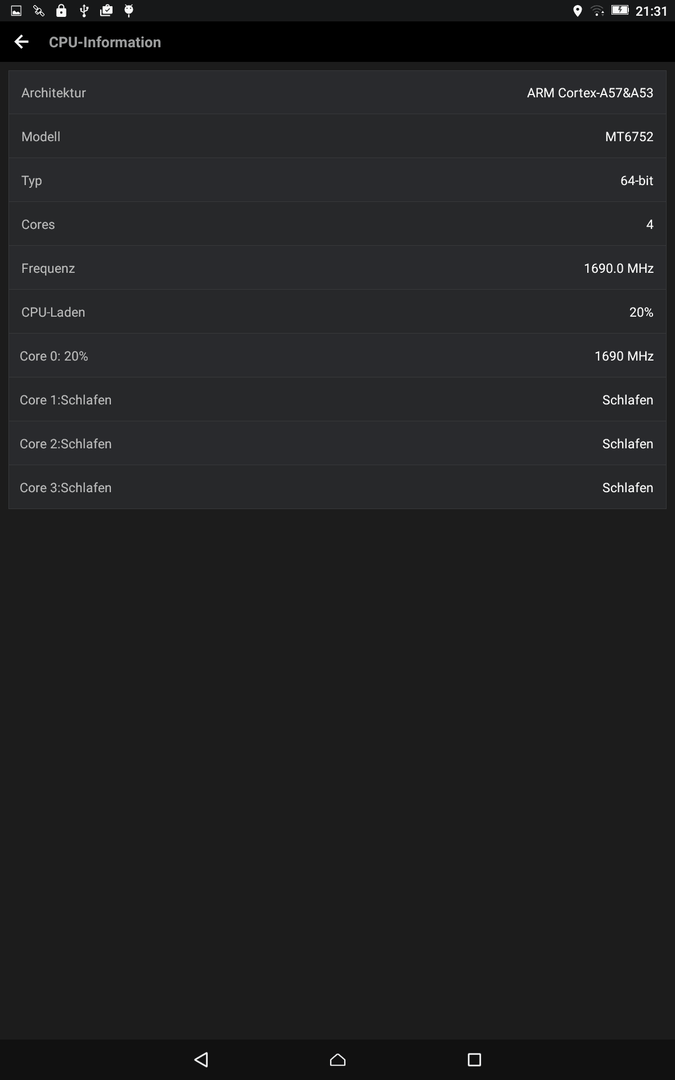
Task: Tap the picture icon in status bar
Action: pyautogui.click(x=17, y=10)
